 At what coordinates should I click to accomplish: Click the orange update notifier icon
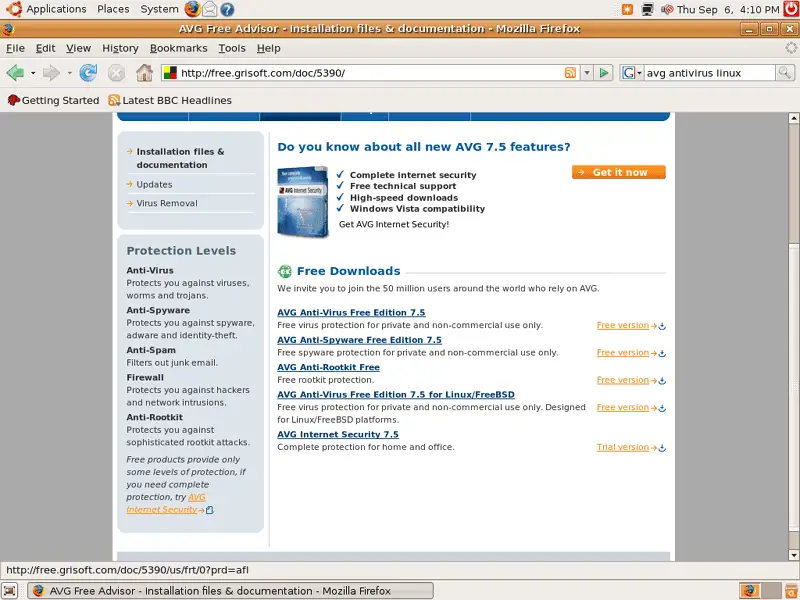(628, 9)
